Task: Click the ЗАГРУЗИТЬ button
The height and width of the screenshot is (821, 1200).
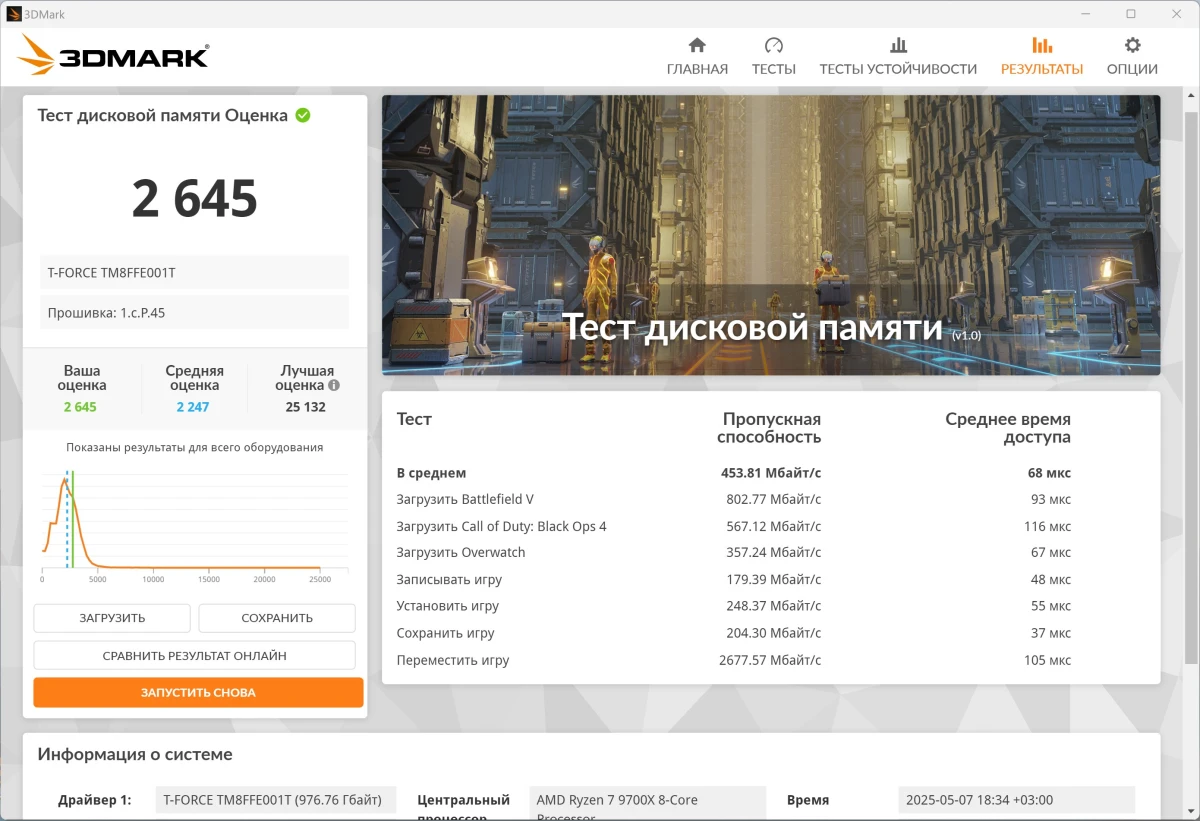Action: click(112, 618)
